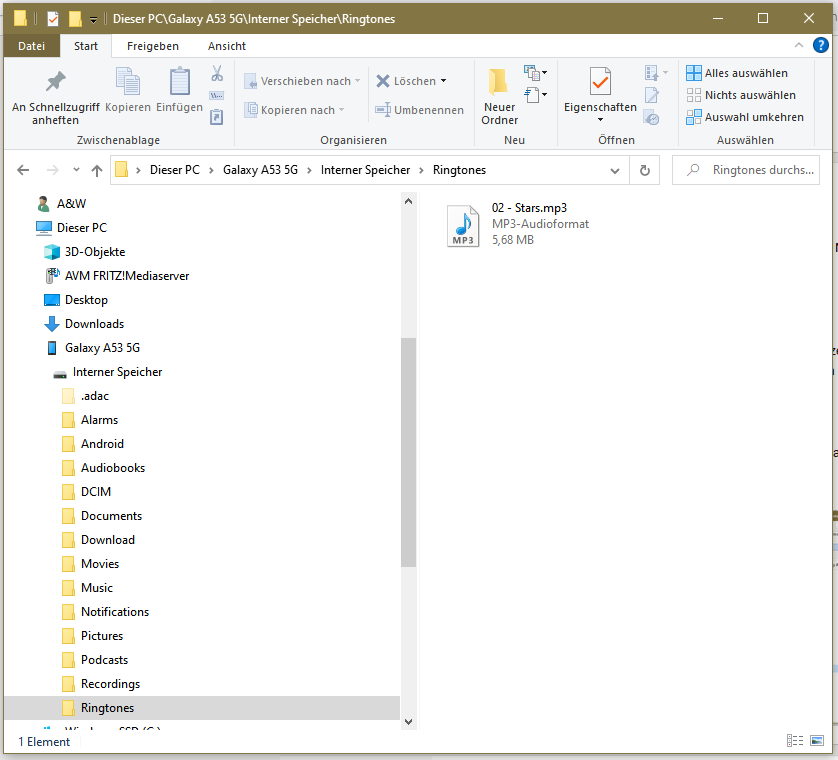Collapse the ribbon with the chevron
Viewport: 838px width, 760px height.
click(x=798, y=45)
